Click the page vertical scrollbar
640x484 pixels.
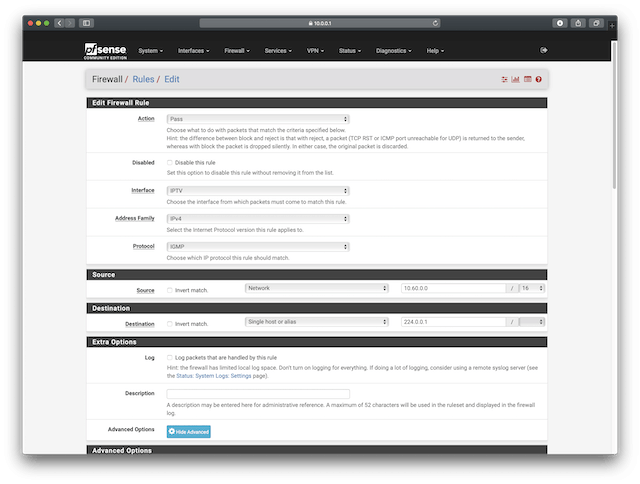coord(614,114)
